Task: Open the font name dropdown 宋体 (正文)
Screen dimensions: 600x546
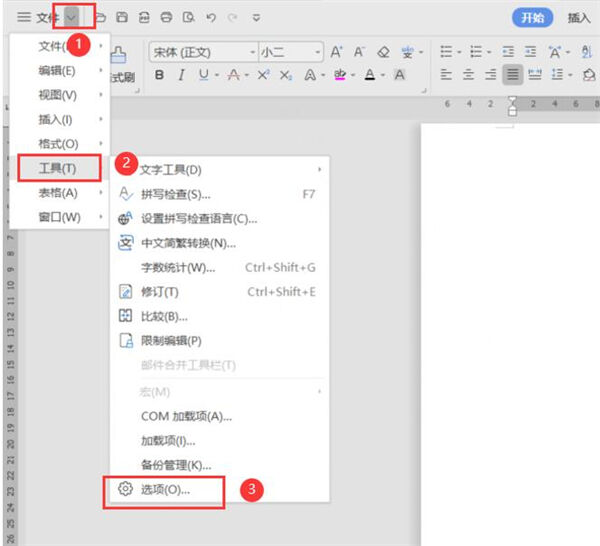Action: pos(203,52)
